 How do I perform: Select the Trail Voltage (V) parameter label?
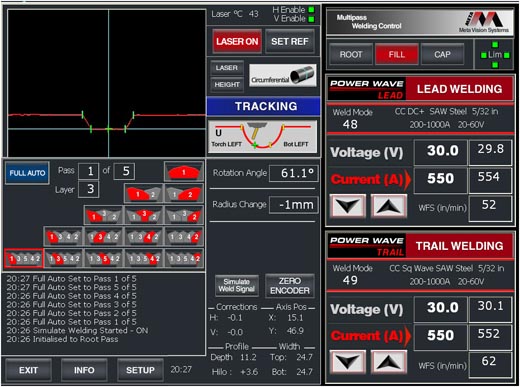[367, 309]
